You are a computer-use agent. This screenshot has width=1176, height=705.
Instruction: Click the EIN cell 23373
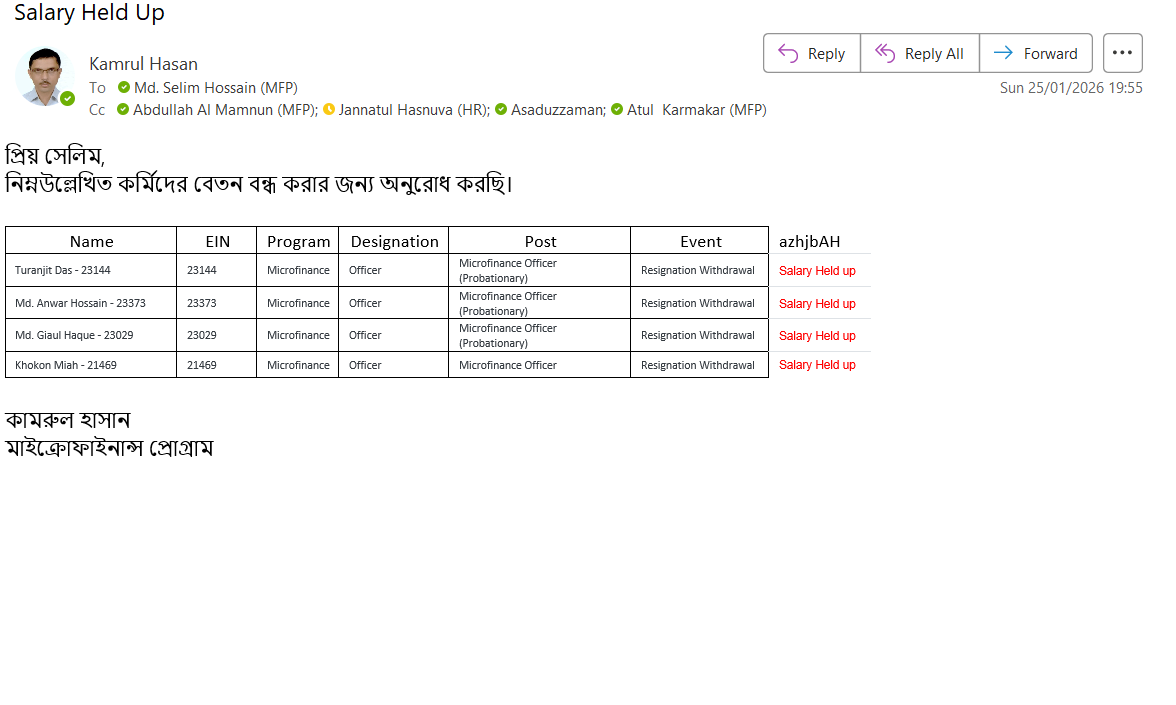click(x=202, y=303)
